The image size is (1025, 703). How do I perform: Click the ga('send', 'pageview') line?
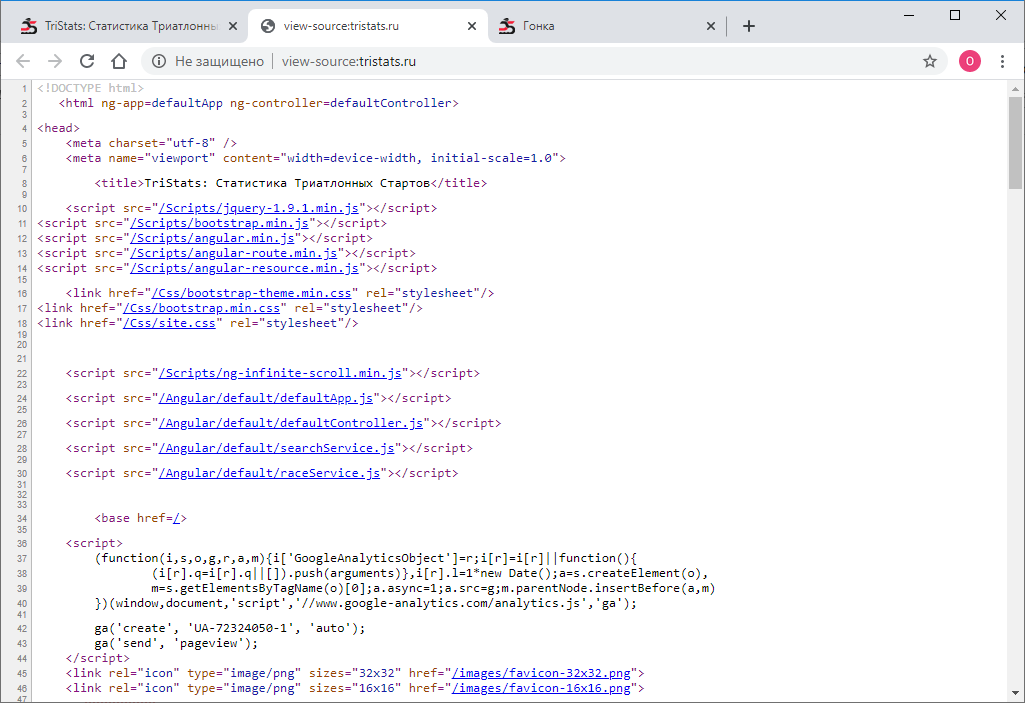pos(176,643)
